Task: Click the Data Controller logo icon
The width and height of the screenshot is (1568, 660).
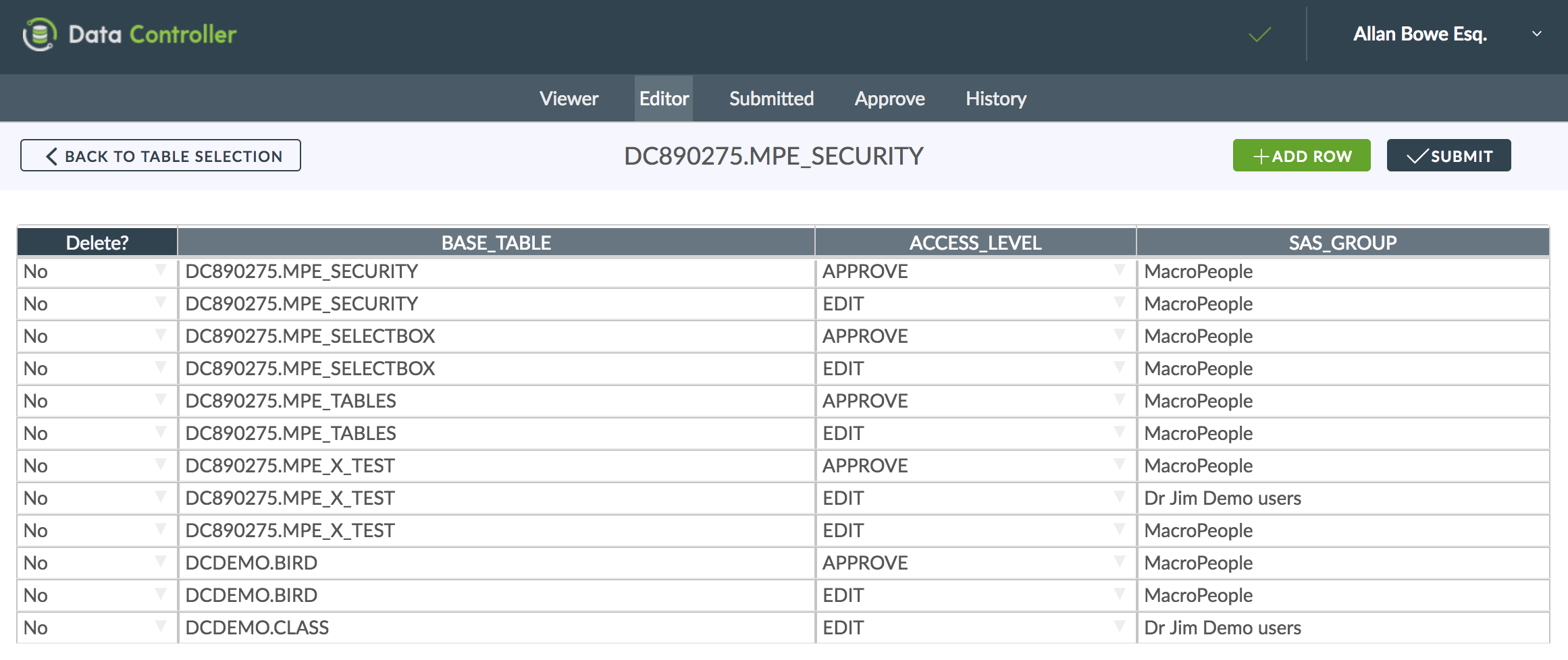Action: [39, 34]
